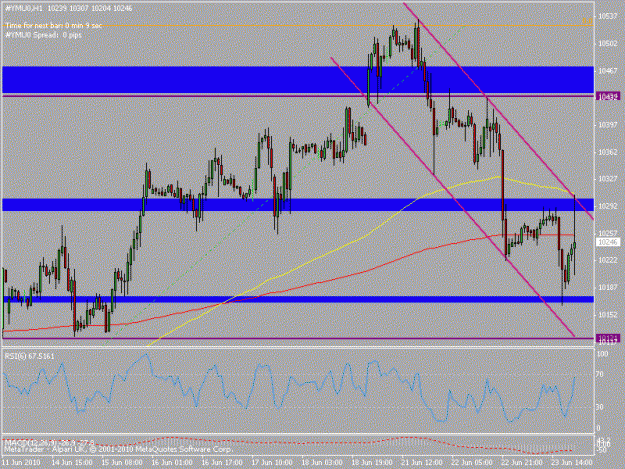
Task: Click the 10397 price axis value
Action: point(608,125)
